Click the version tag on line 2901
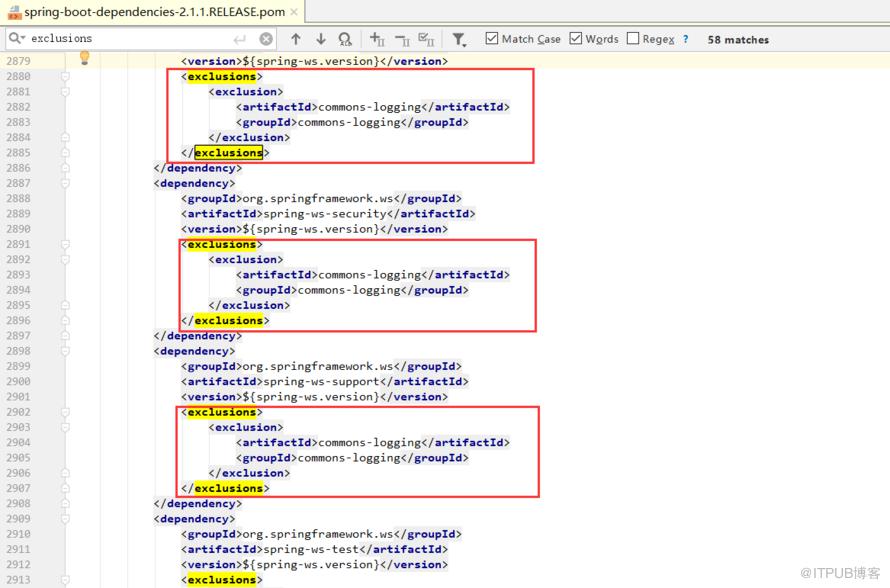This screenshot has width=890, height=588. 314,397
